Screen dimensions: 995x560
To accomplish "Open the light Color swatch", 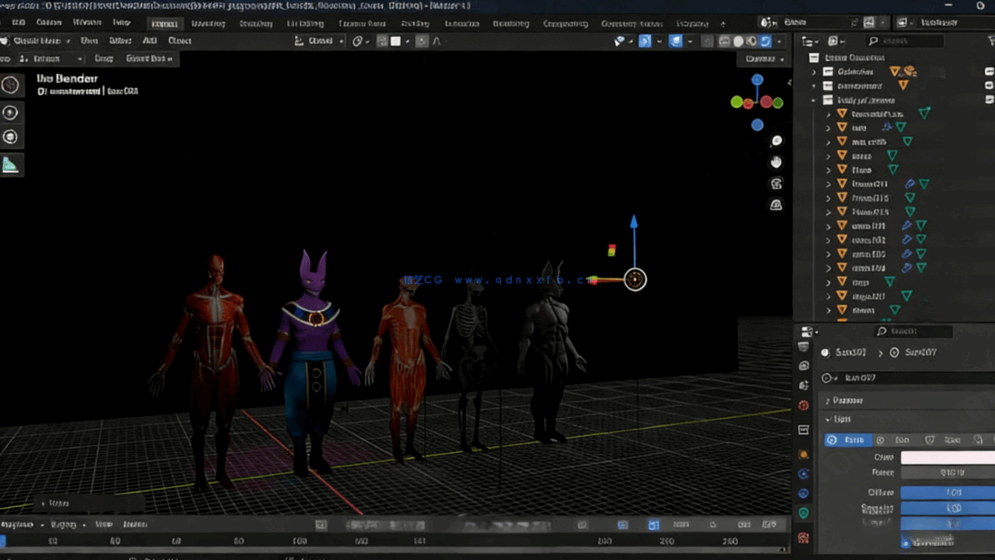I will (948, 457).
